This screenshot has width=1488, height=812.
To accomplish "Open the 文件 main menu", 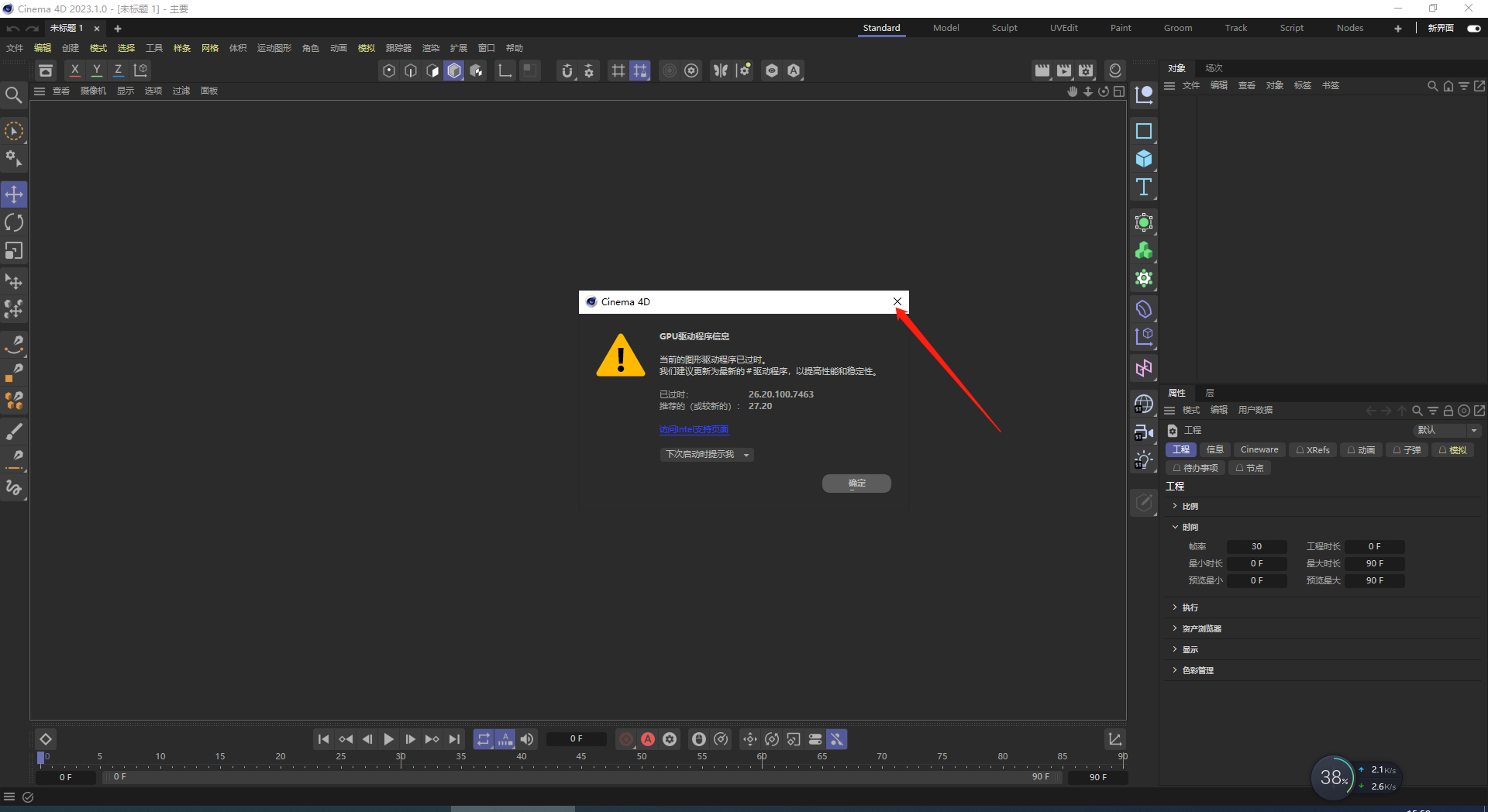I will click(x=15, y=48).
